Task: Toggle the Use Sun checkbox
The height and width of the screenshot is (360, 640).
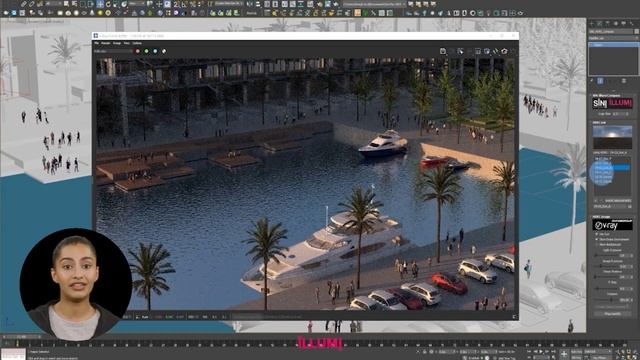Action: tap(597, 234)
